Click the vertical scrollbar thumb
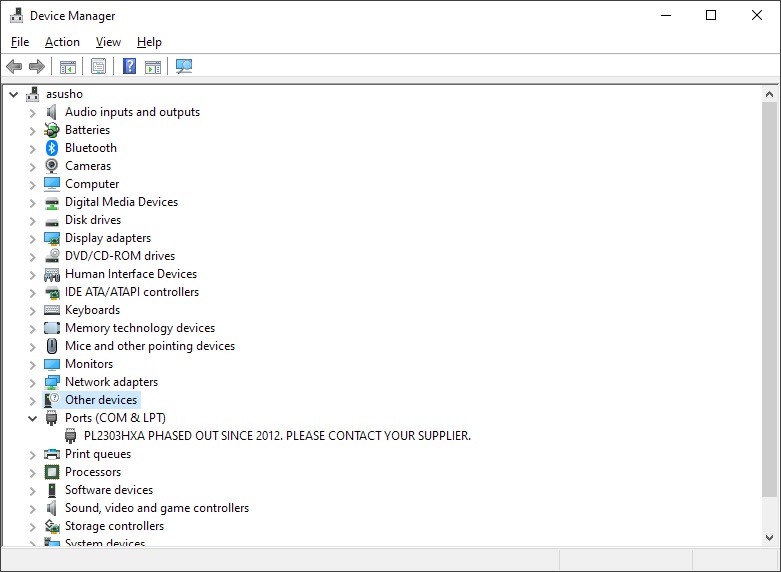 769,299
